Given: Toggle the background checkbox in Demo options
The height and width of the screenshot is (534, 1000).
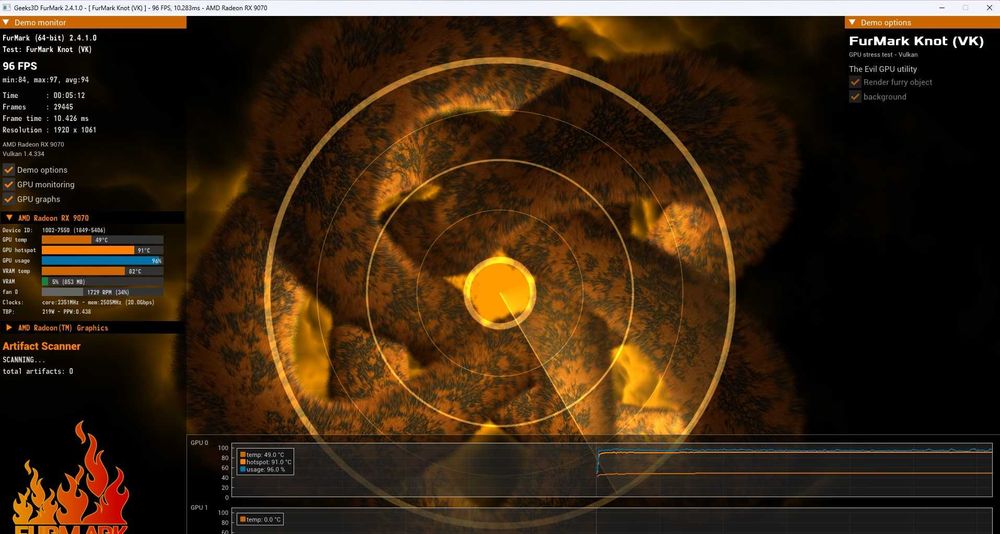Looking at the screenshot, I should 855,97.
